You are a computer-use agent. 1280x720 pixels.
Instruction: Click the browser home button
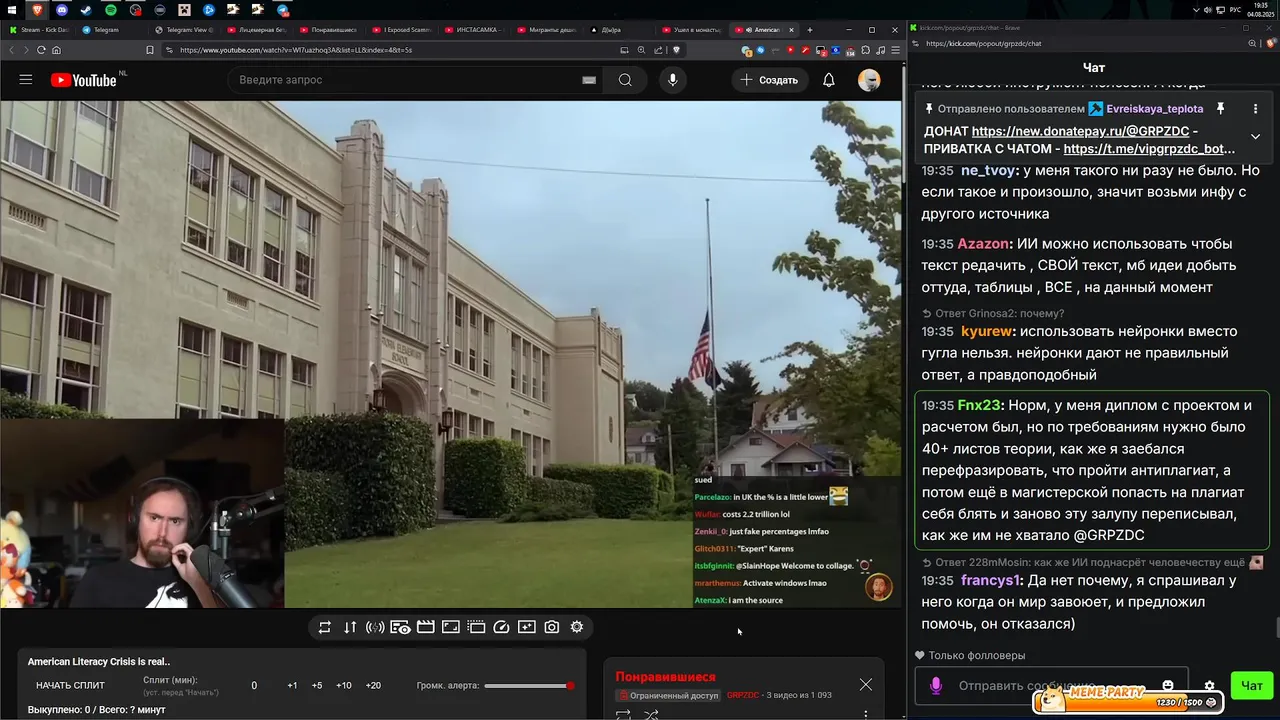(56, 50)
